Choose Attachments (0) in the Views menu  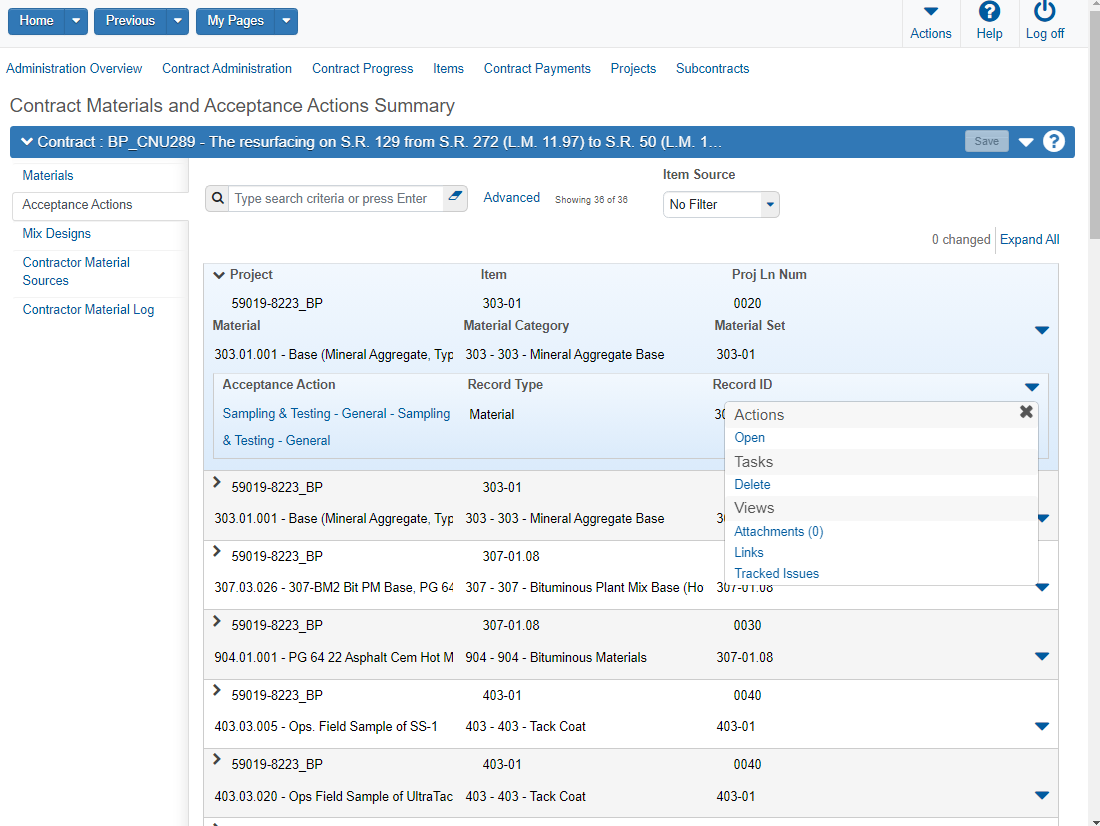click(778, 531)
